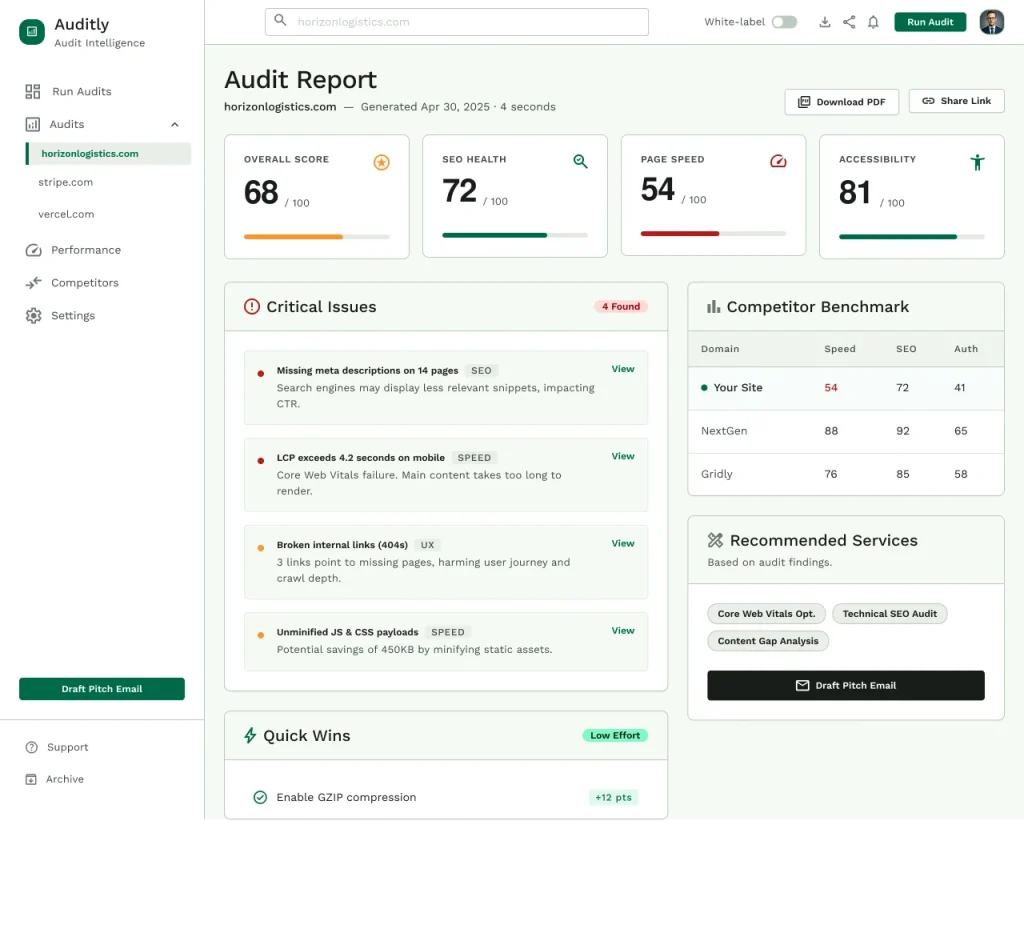
Task: Click the Run Audits grid icon
Action: (33, 91)
